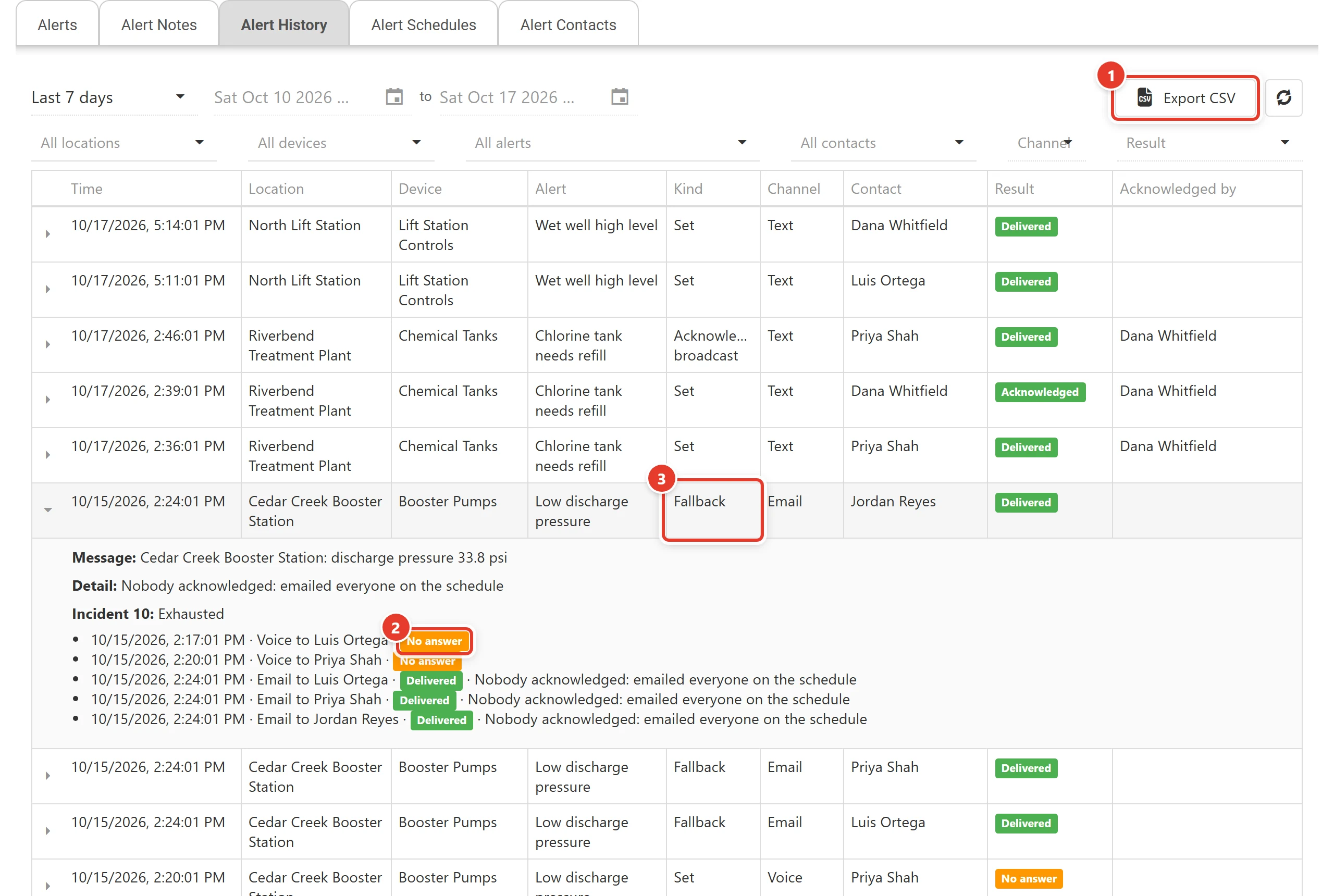Click the Incident 10: Exhausted text
The width and height of the screenshot is (1334, 896).
tap(148, 614)
